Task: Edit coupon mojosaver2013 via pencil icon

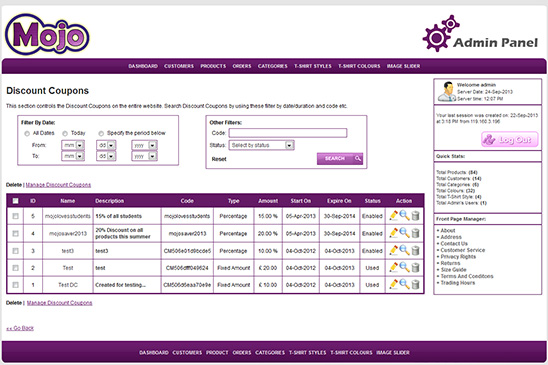Action: (x=394, y=233)
